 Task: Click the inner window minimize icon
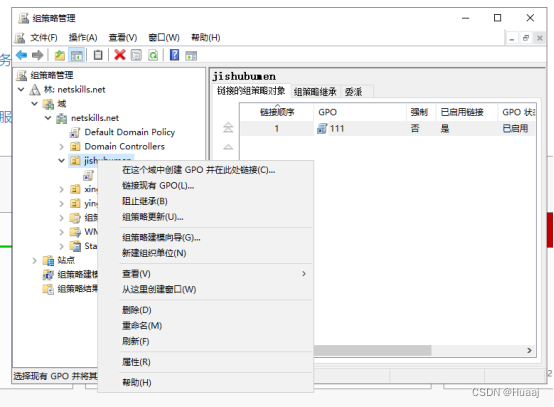[x=512, y=38]
